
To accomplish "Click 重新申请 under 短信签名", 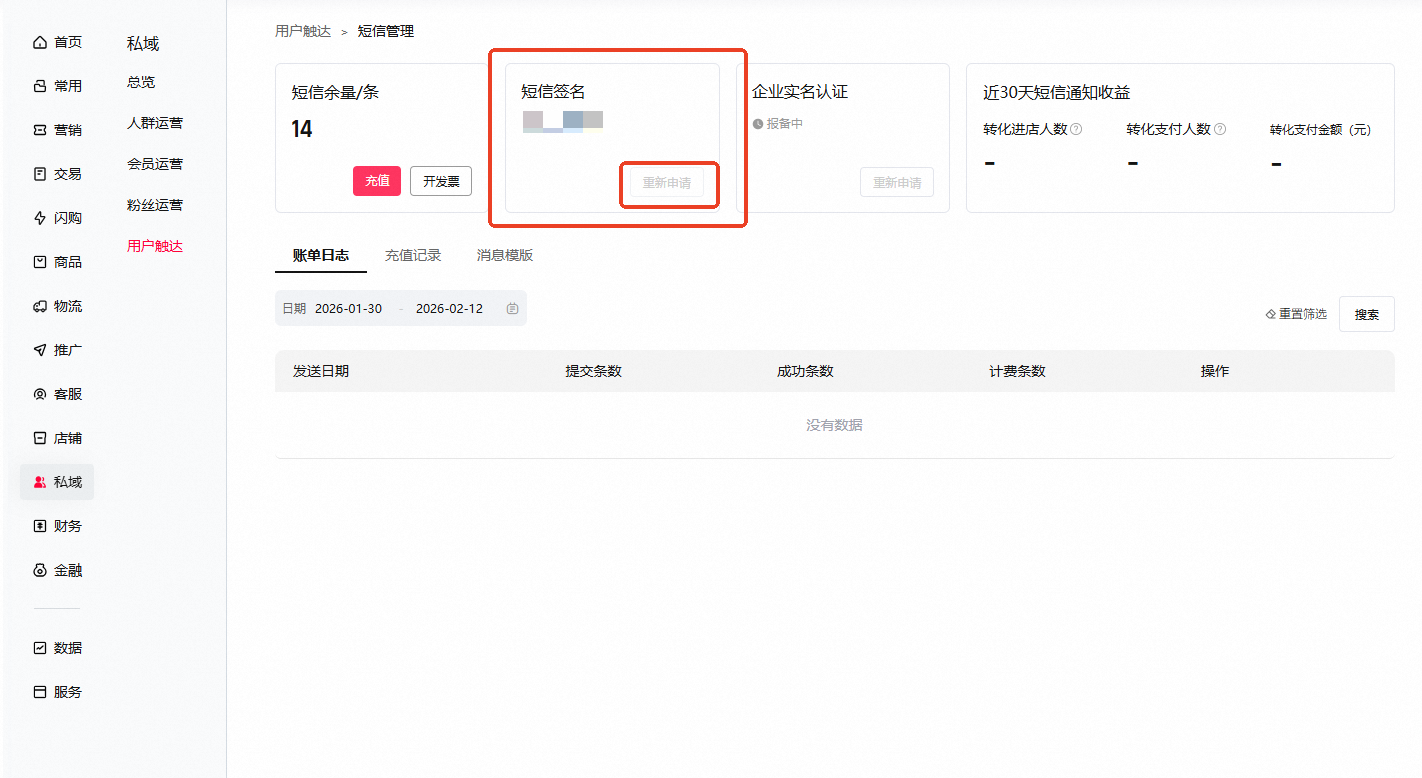I will click(x=666, y=183).
